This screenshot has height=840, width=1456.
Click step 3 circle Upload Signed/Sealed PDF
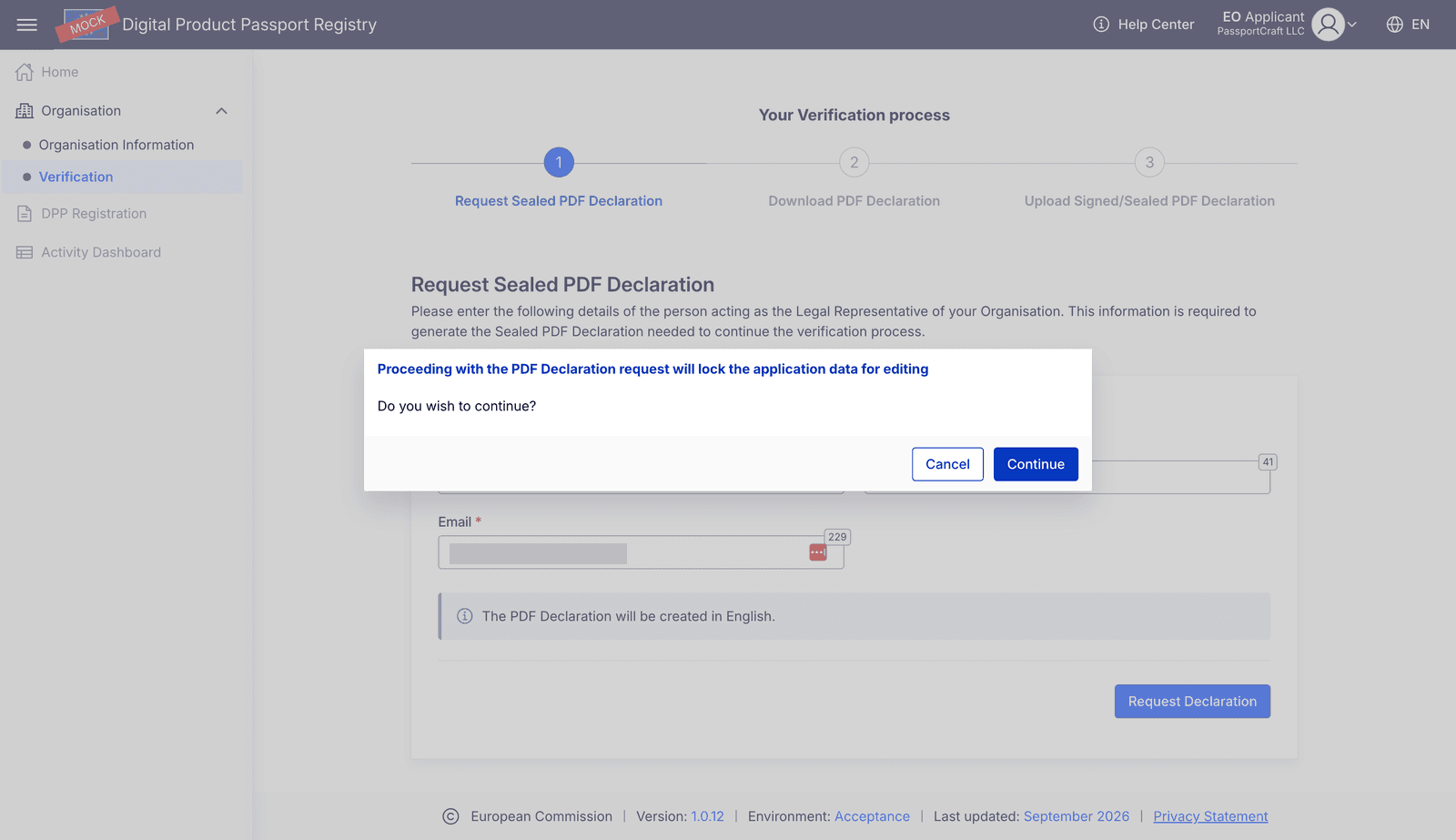(1149, 163)
